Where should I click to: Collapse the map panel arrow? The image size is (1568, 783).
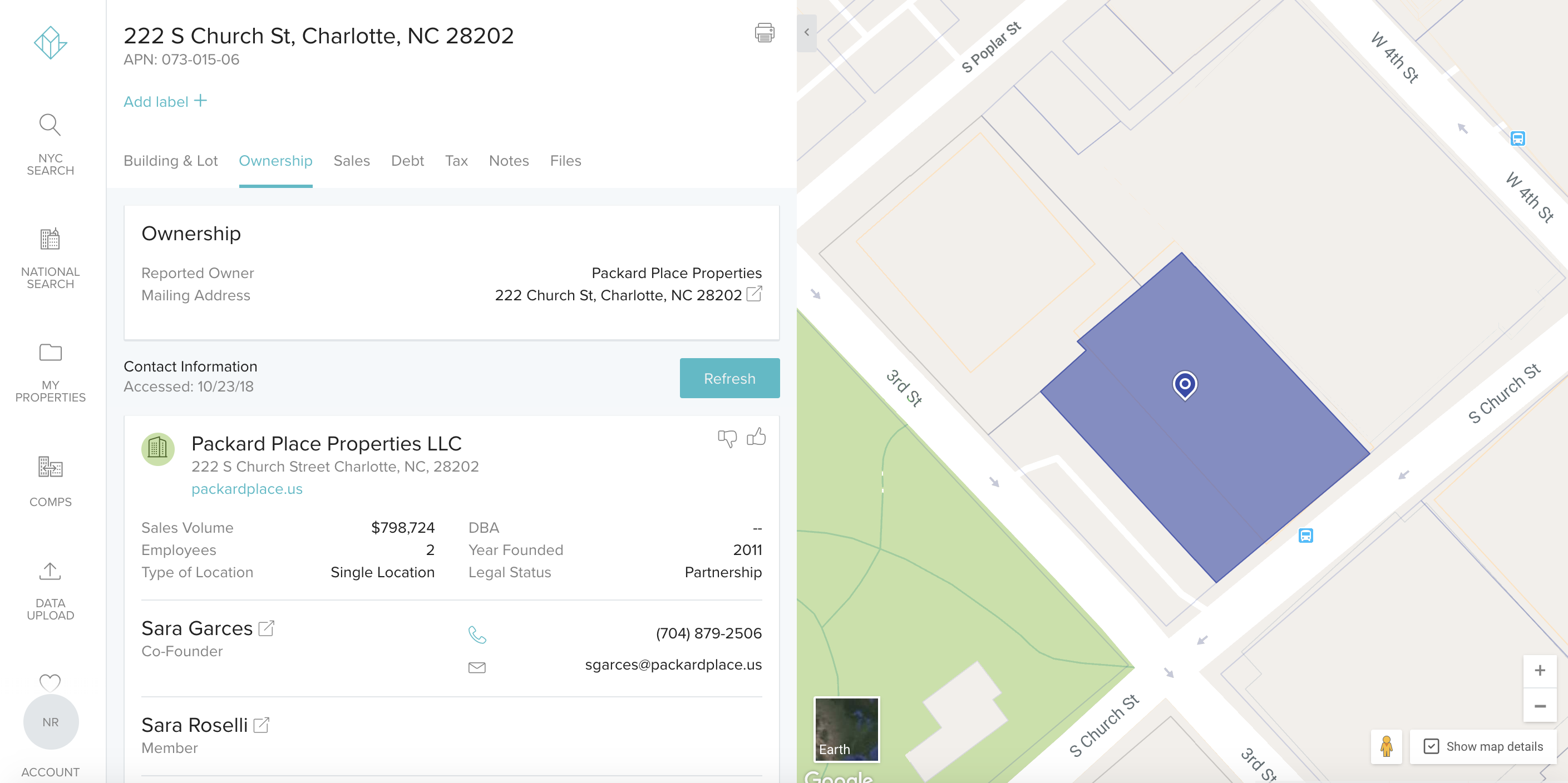pos(806,33)
